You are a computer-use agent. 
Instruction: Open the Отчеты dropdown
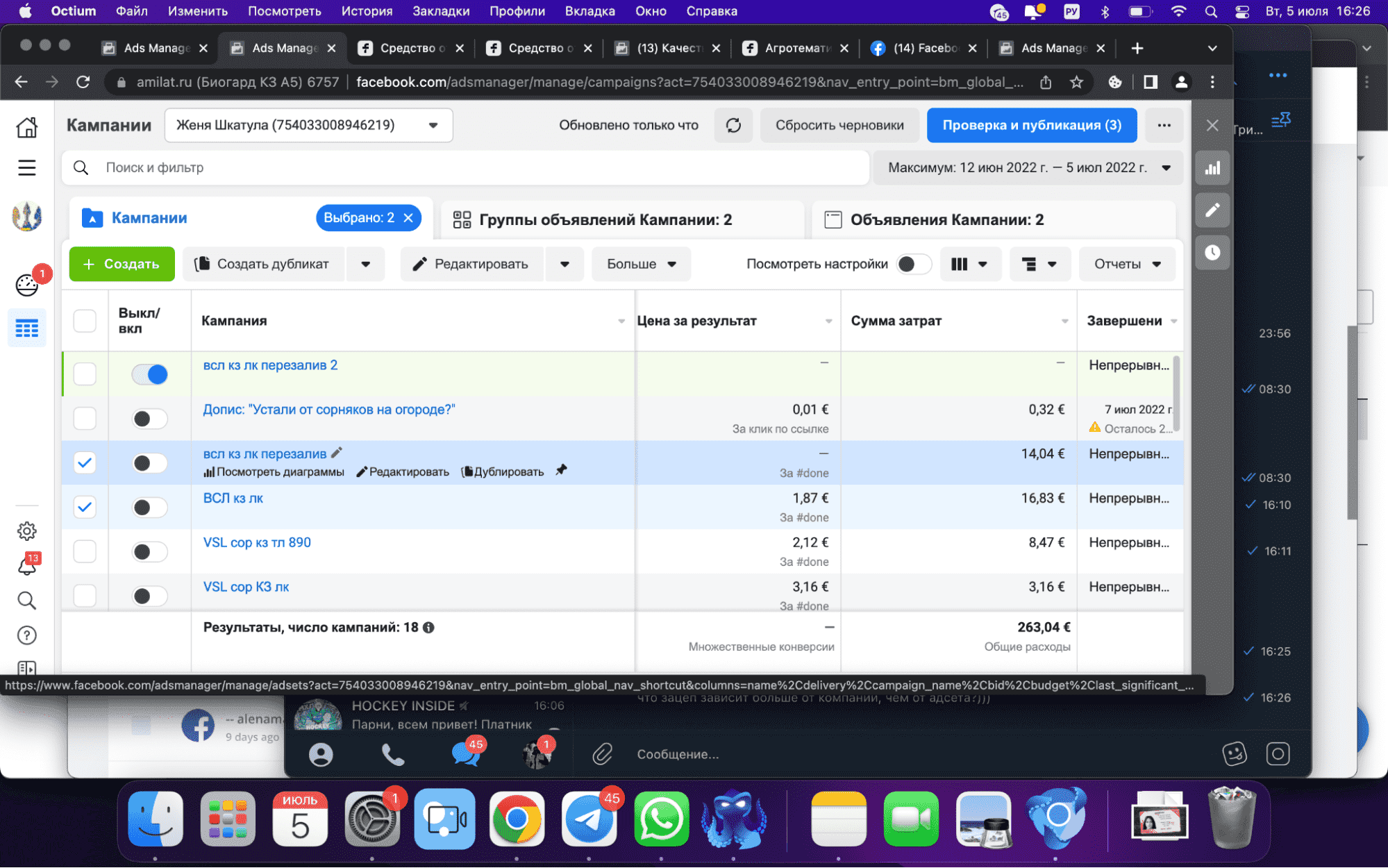click(1128, 264)
